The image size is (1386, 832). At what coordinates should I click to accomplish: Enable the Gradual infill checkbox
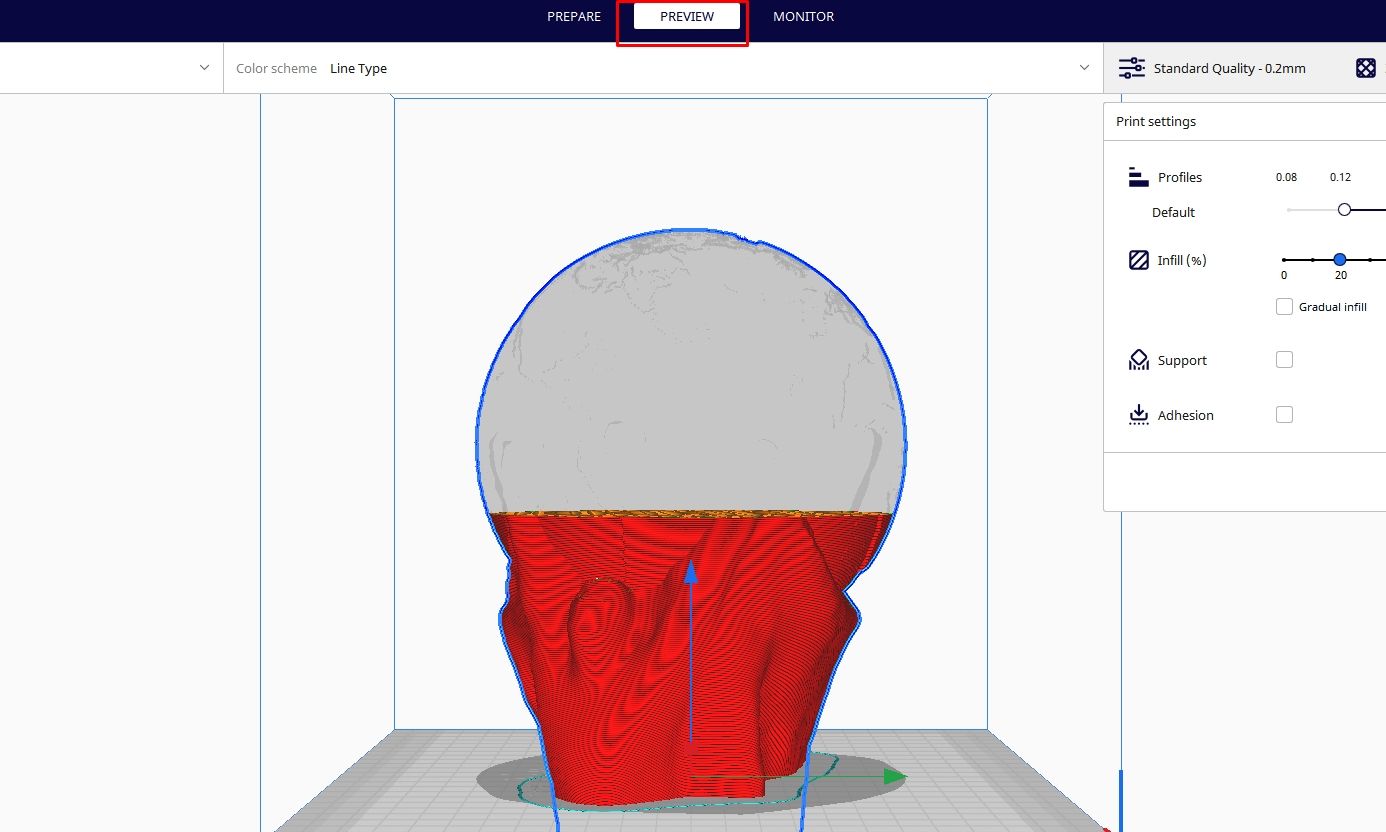(x=1284, y=306)
